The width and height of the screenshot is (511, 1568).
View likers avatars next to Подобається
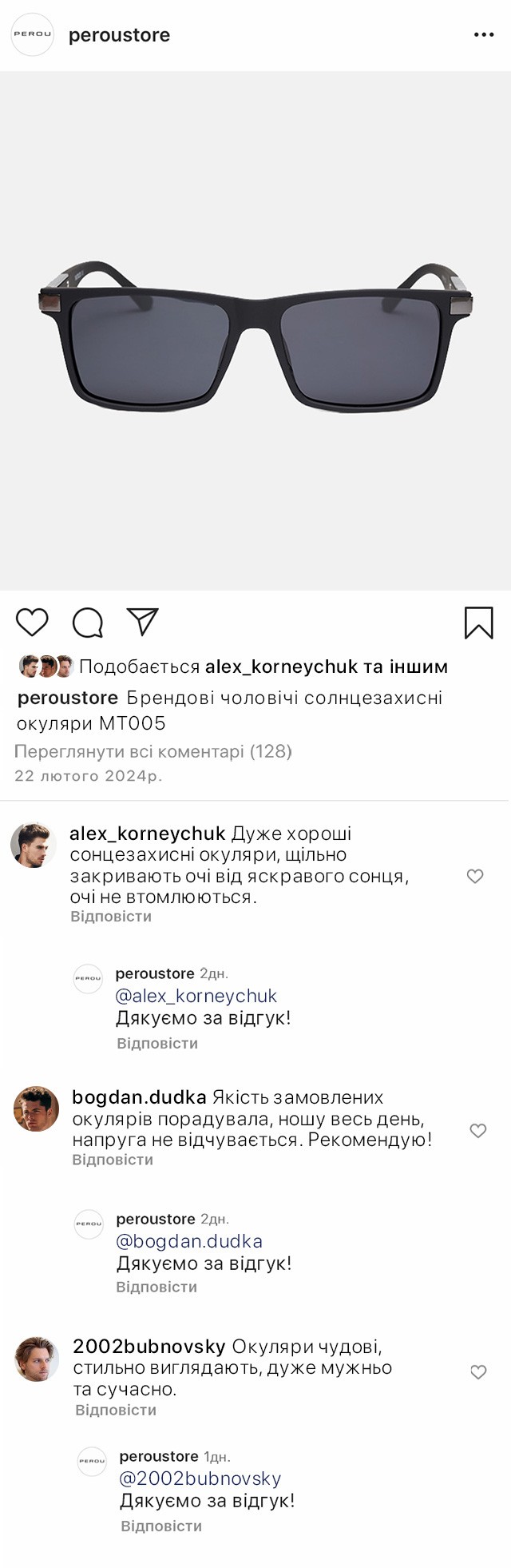point(46,667)
